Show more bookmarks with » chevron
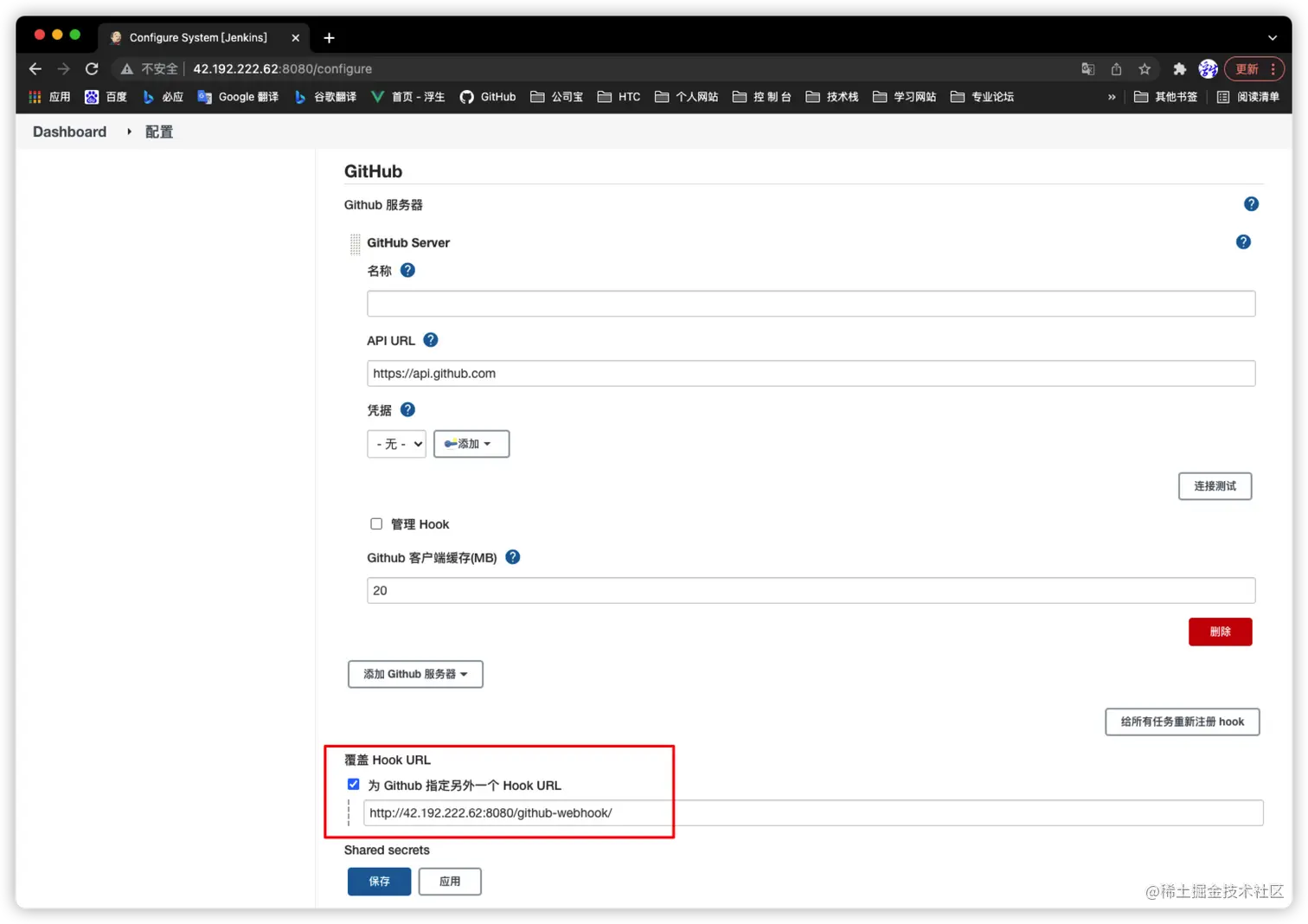Image resolution: width=1308 pixels, height=924 pixels. [x=1112, y=97]
